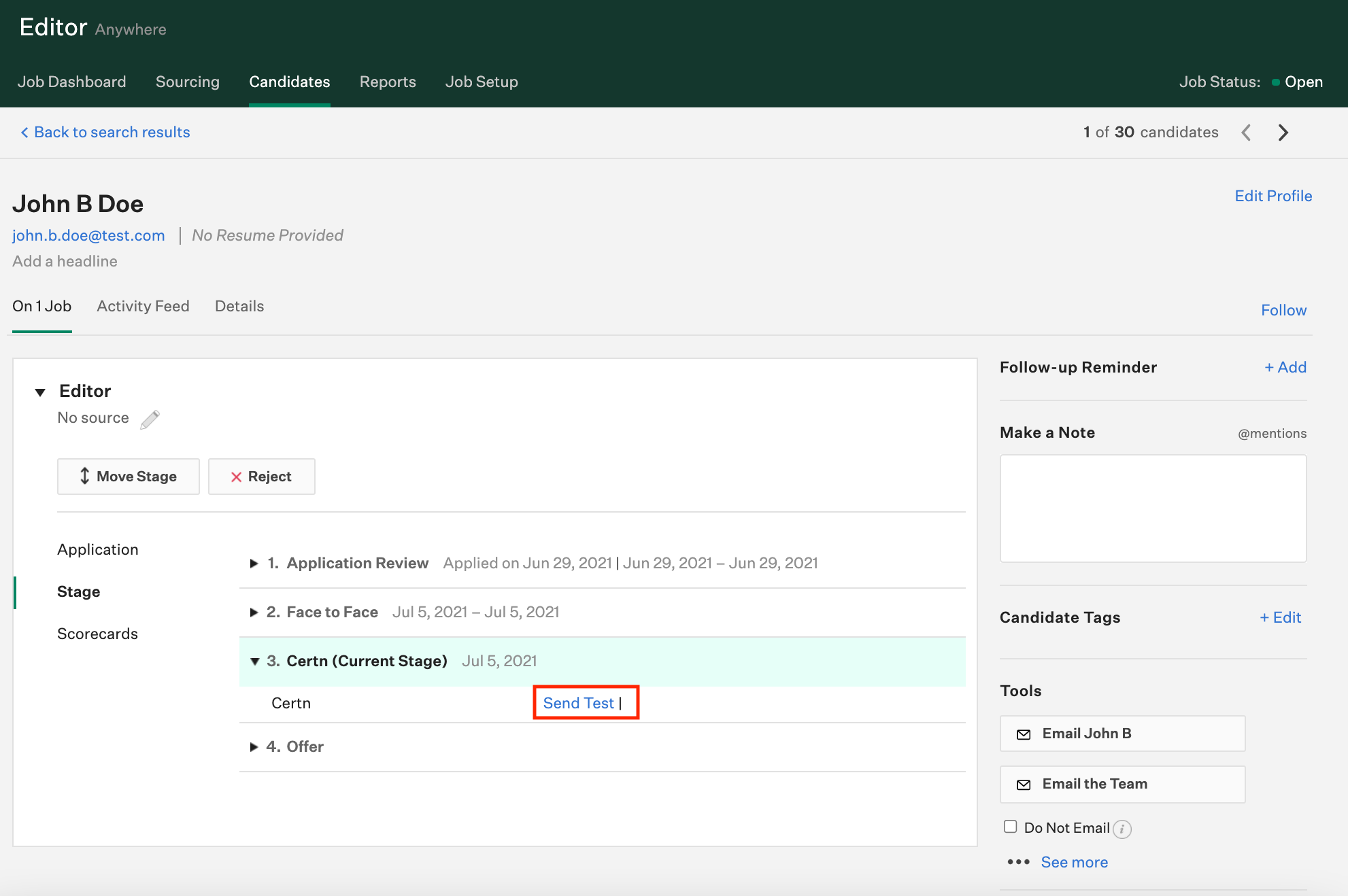Open the Reports tab
This screenshot has width=1348, height=896.
(388, 82)
